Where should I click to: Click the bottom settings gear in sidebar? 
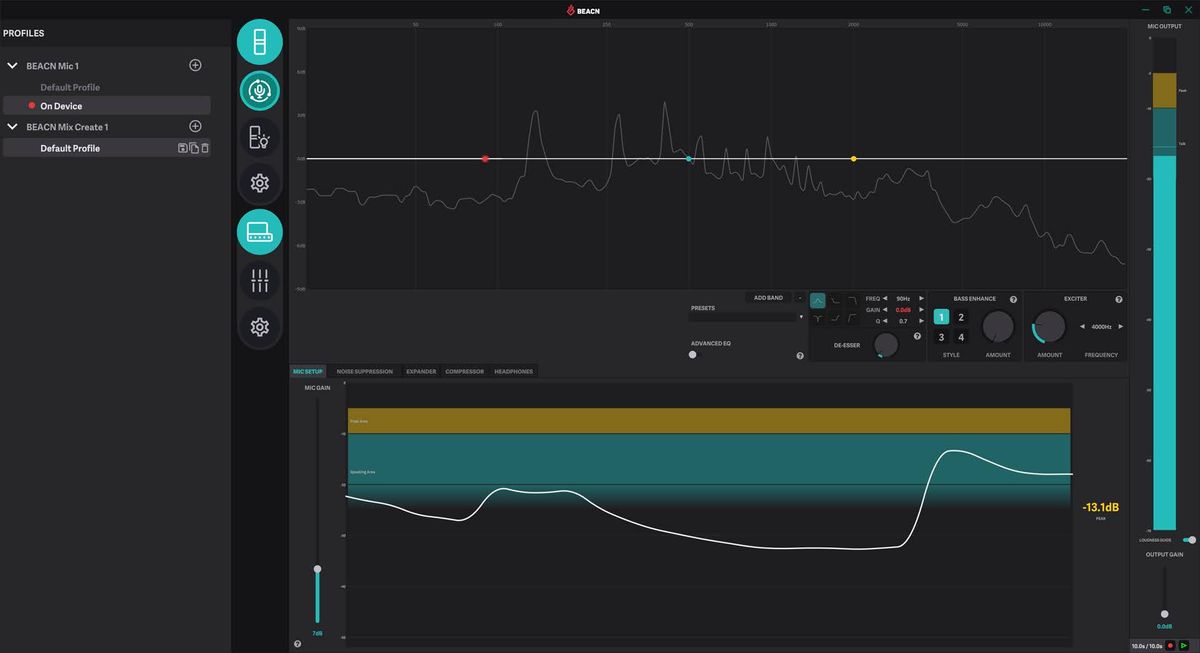pyautogui.click(x=259, y=326)
